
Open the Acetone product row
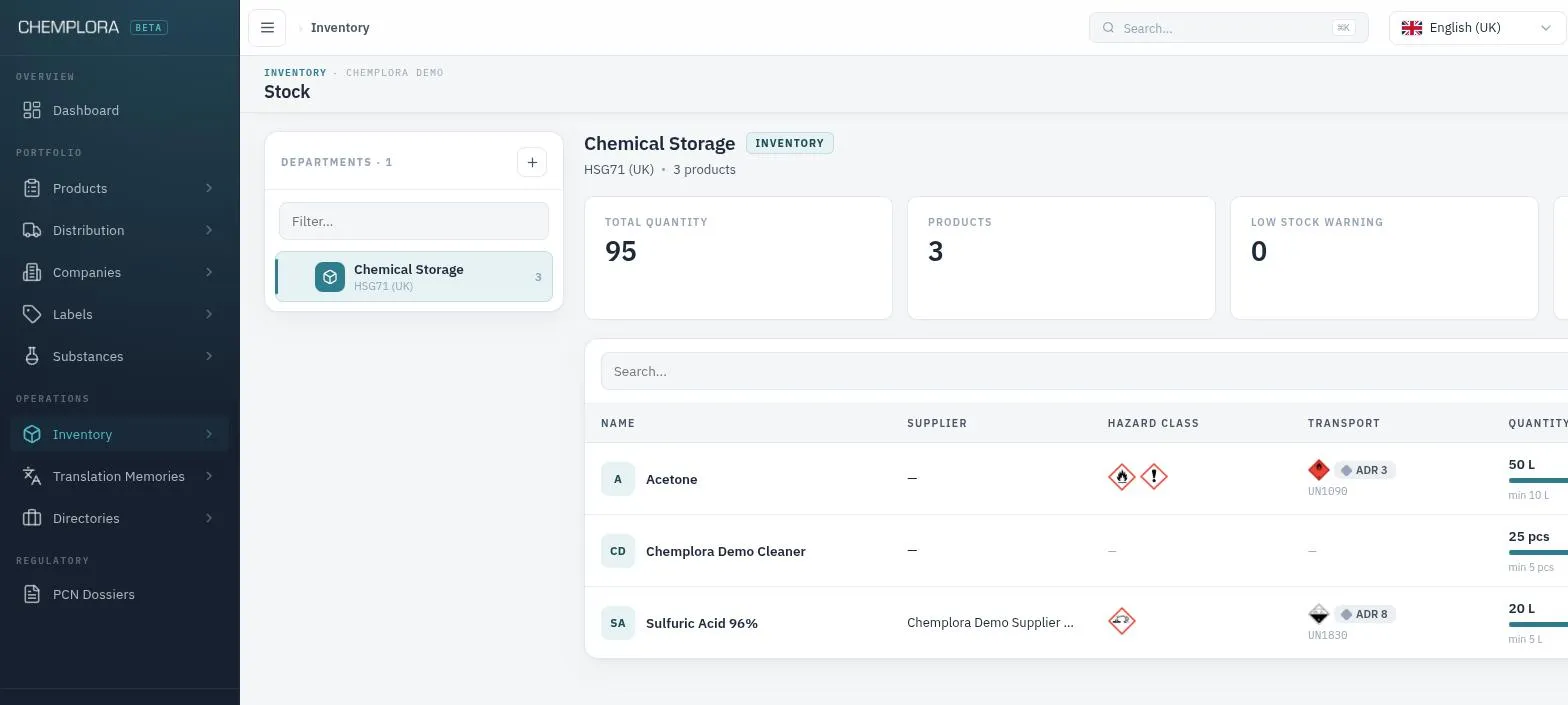[x=1076, y=479]
